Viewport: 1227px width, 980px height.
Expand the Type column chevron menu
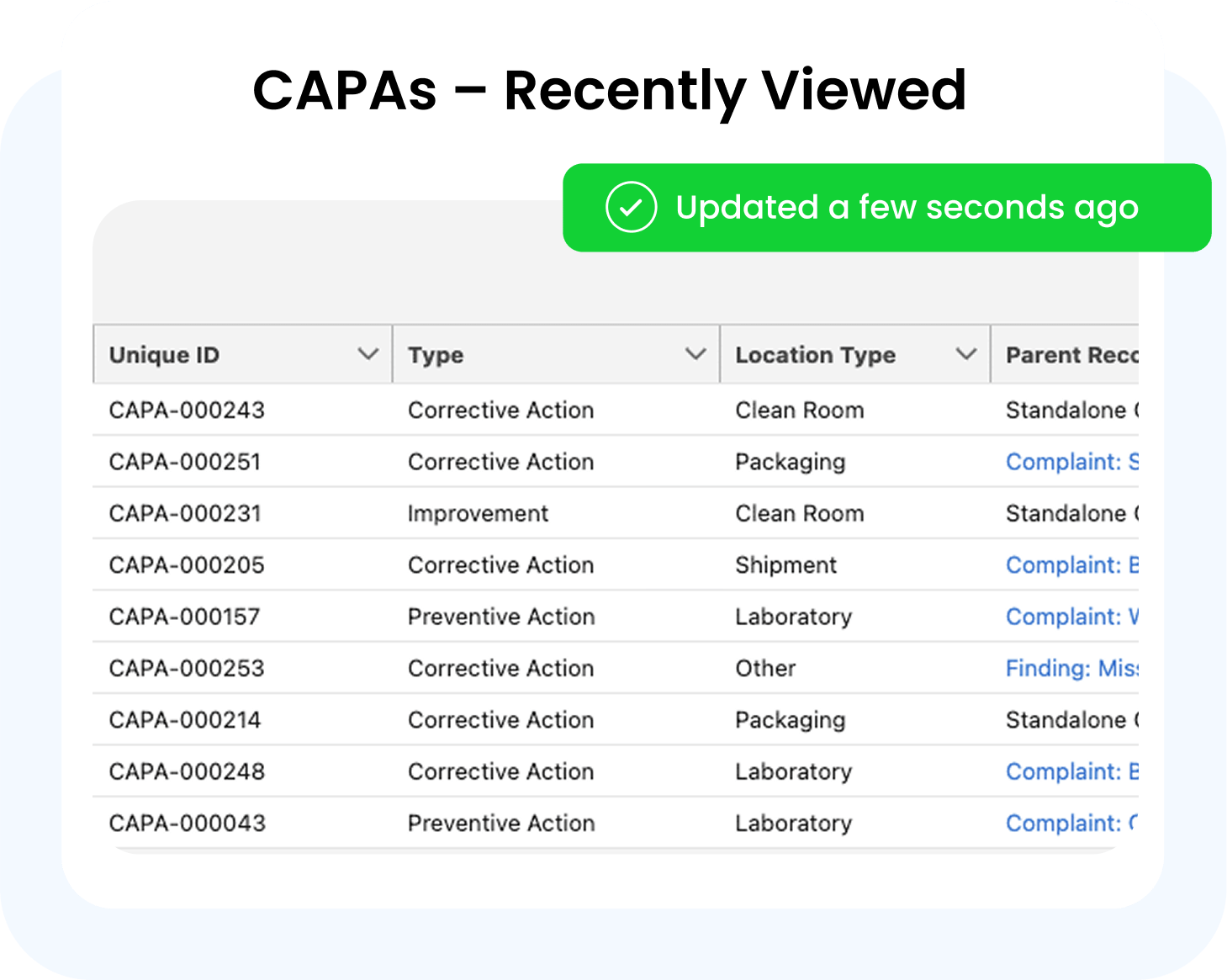click(695, 354)
